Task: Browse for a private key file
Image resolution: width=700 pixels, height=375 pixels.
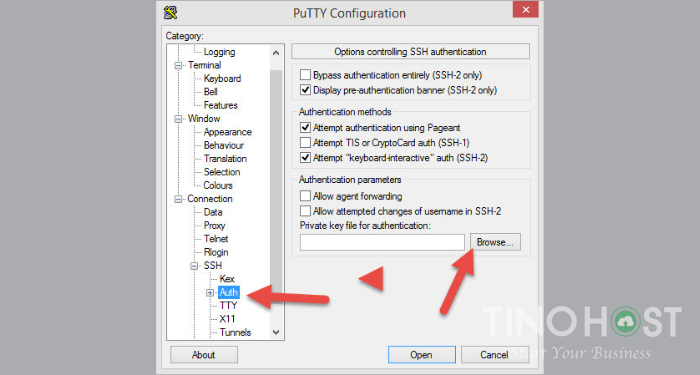Action: (x=495, y=242)
